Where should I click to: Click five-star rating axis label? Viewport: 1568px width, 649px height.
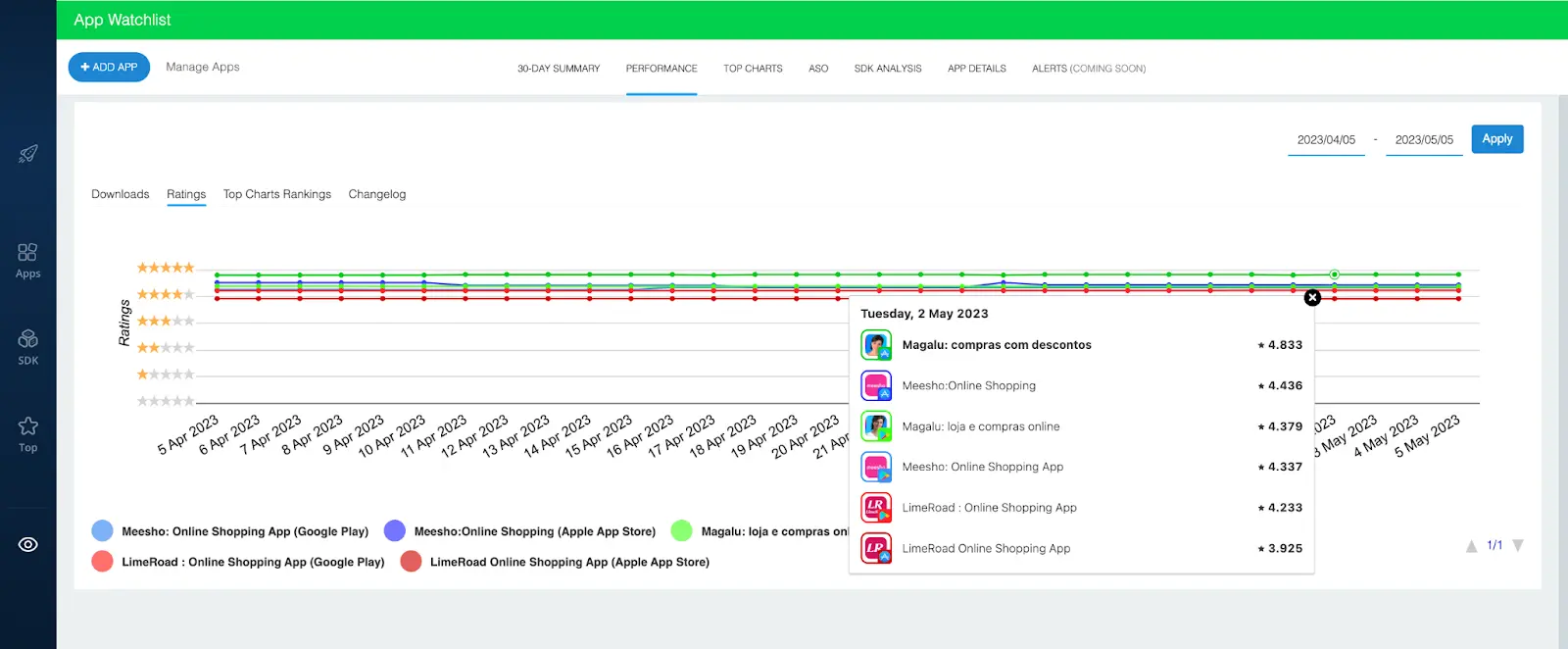[x=166, y=268]
